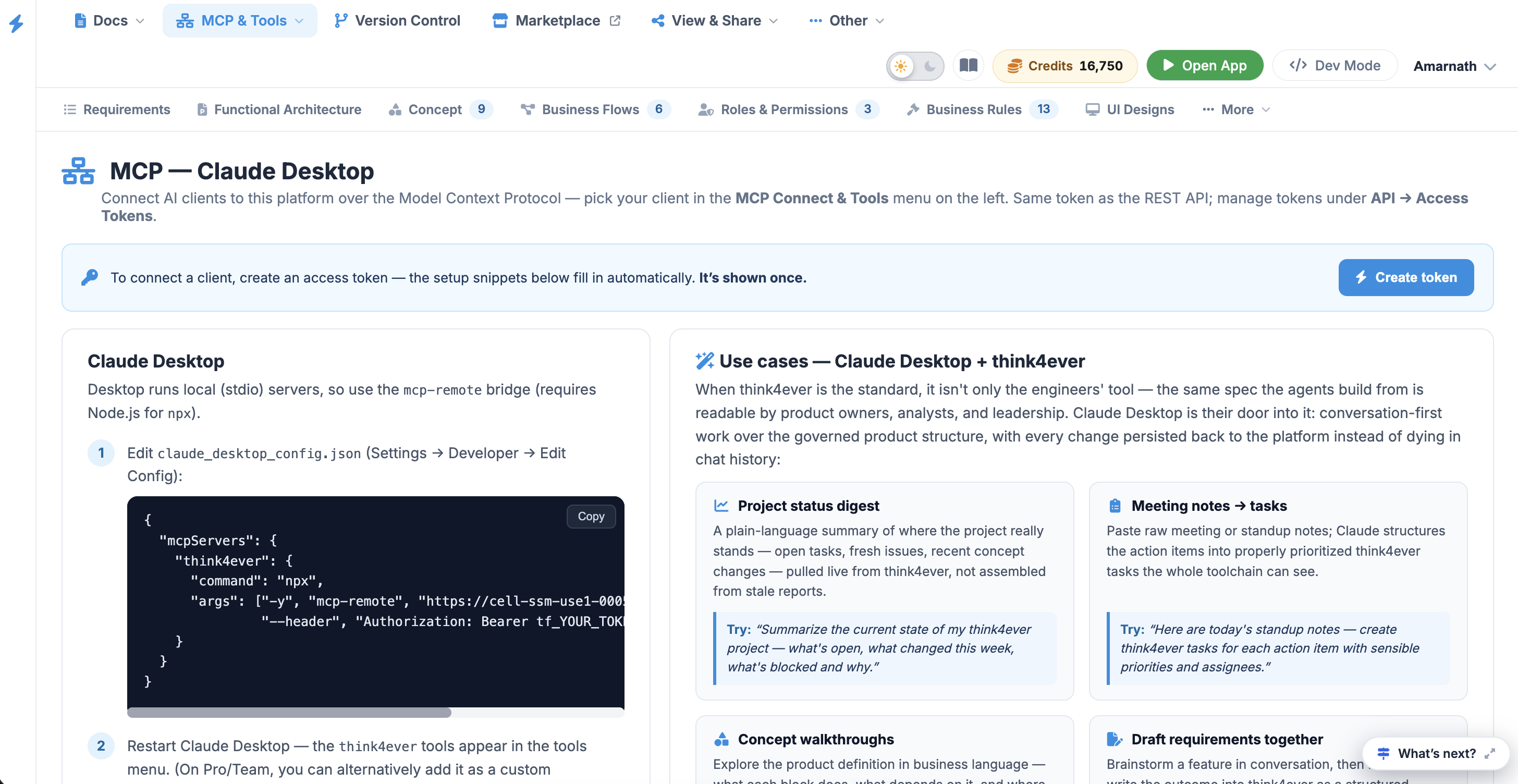Open the Roles & Permissions tab
Screen dimensions: 1518x784
click(x=789, y=109)
